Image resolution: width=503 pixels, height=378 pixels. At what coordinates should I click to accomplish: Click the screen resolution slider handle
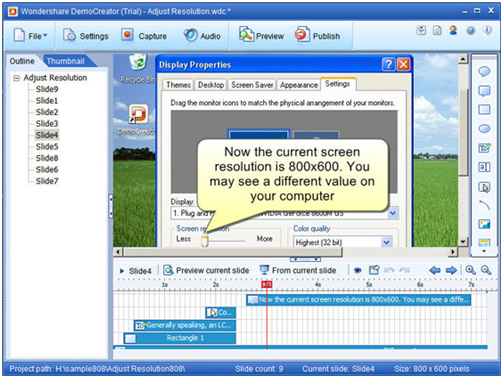[205, 241]
